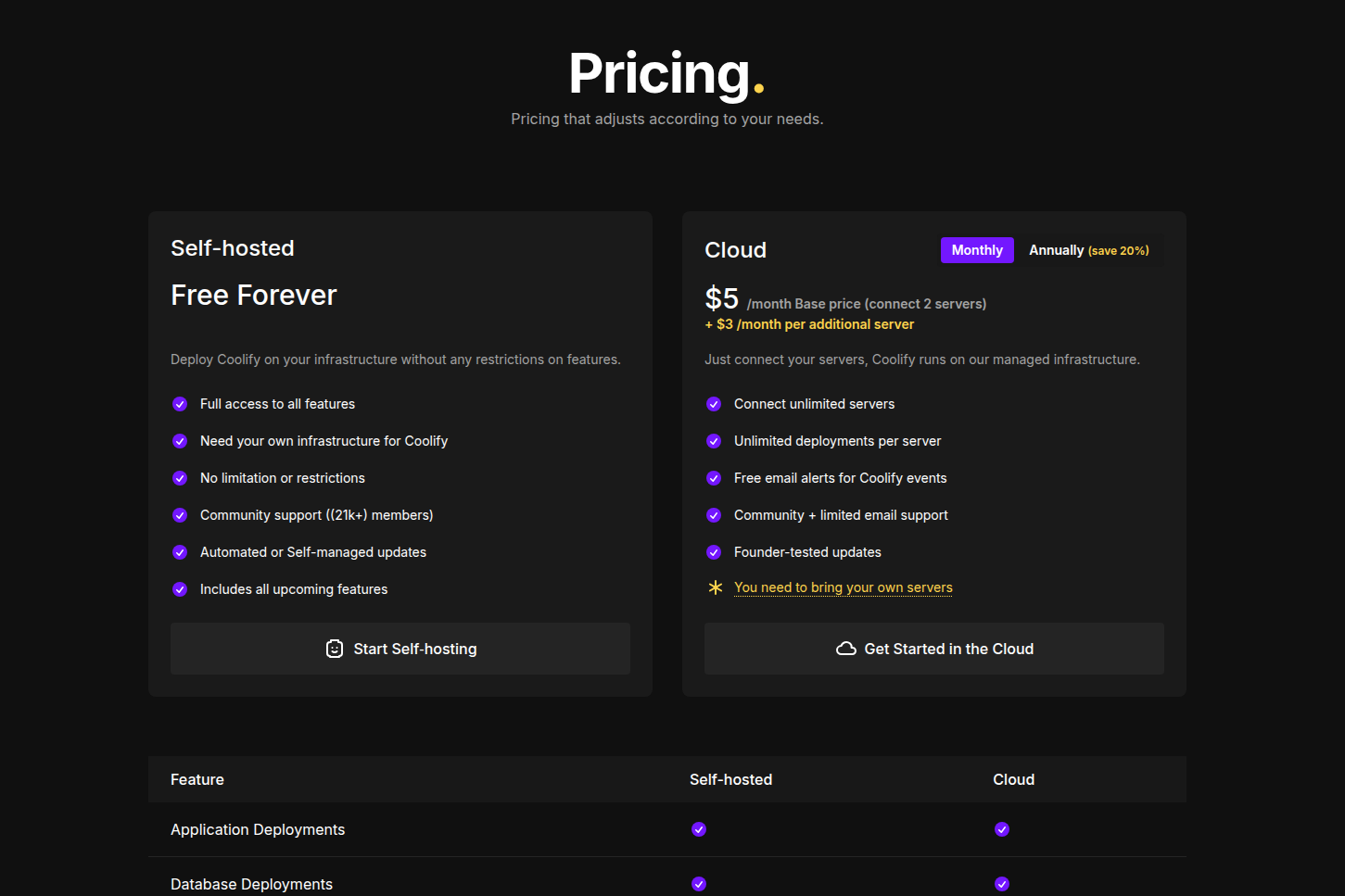The image size is (1345, 896).
Task: Click Self-hosted checkmark in Database Deployments row
Action: pyautogui.click(x=699, y=884)
